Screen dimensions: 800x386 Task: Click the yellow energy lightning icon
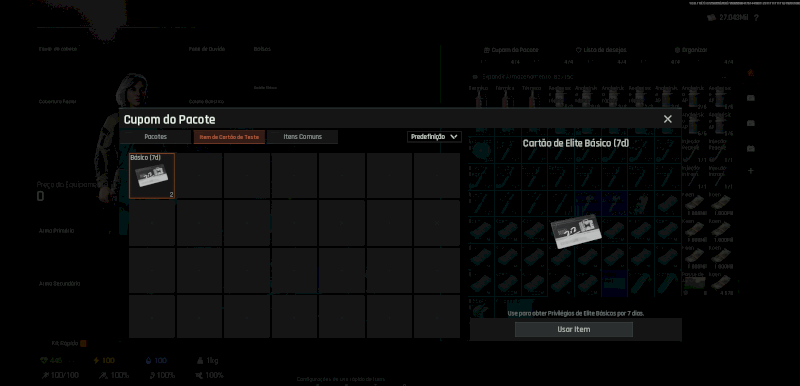pyautogui.click(x=96, y=361)
